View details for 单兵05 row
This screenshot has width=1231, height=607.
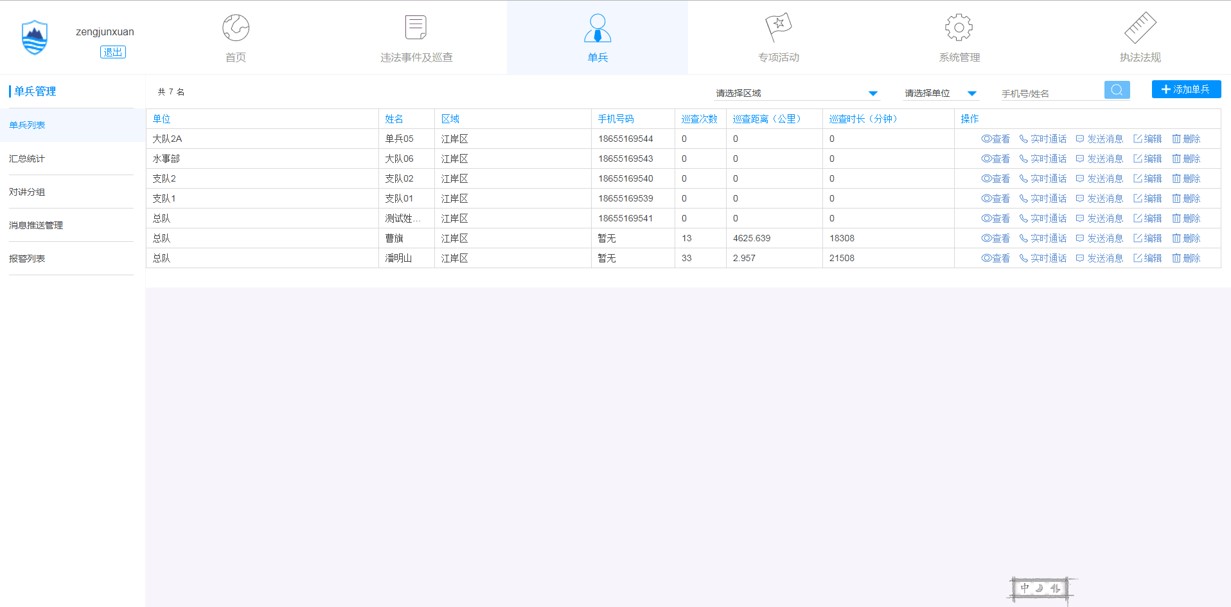(996, 139)
